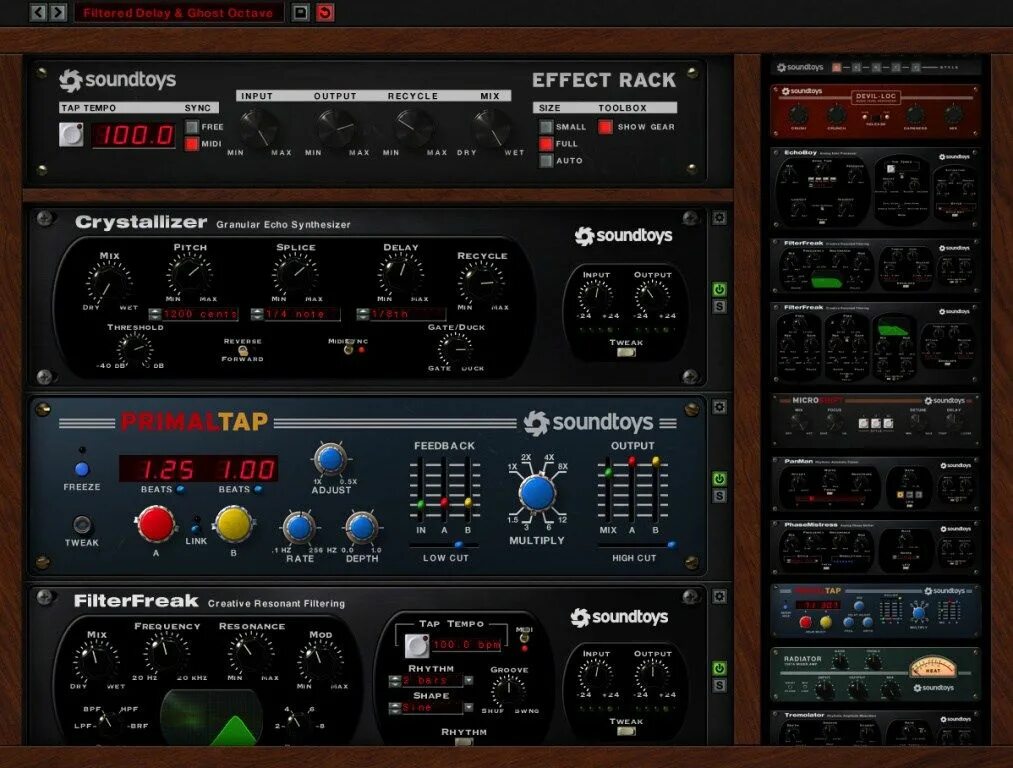Click the blue PrimalTap Freeze button
This screenshot has height=768, width=1013.
pos(82,469)
